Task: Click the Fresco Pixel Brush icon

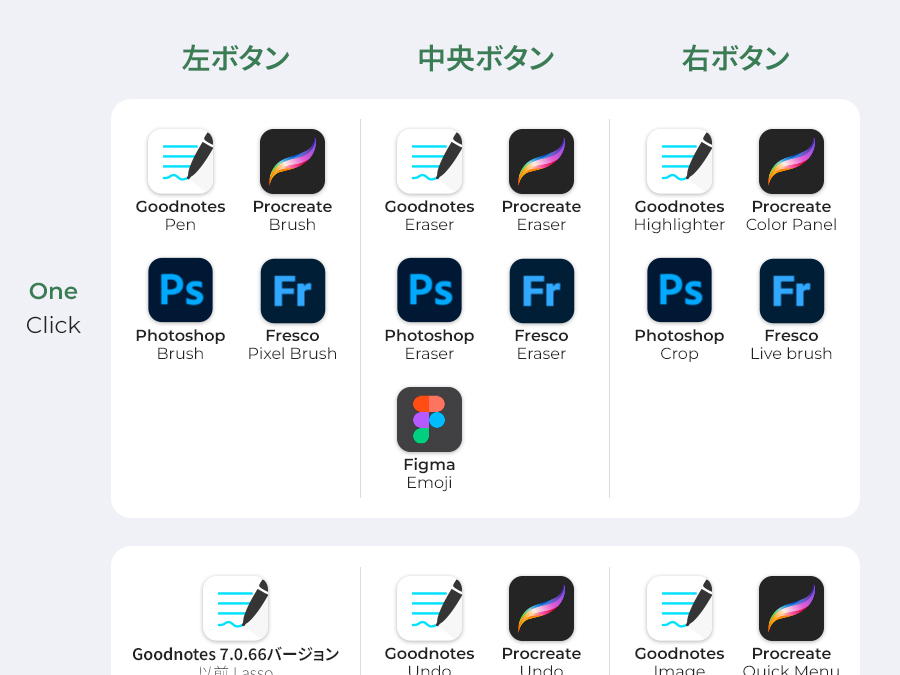Action: (292, 290)
